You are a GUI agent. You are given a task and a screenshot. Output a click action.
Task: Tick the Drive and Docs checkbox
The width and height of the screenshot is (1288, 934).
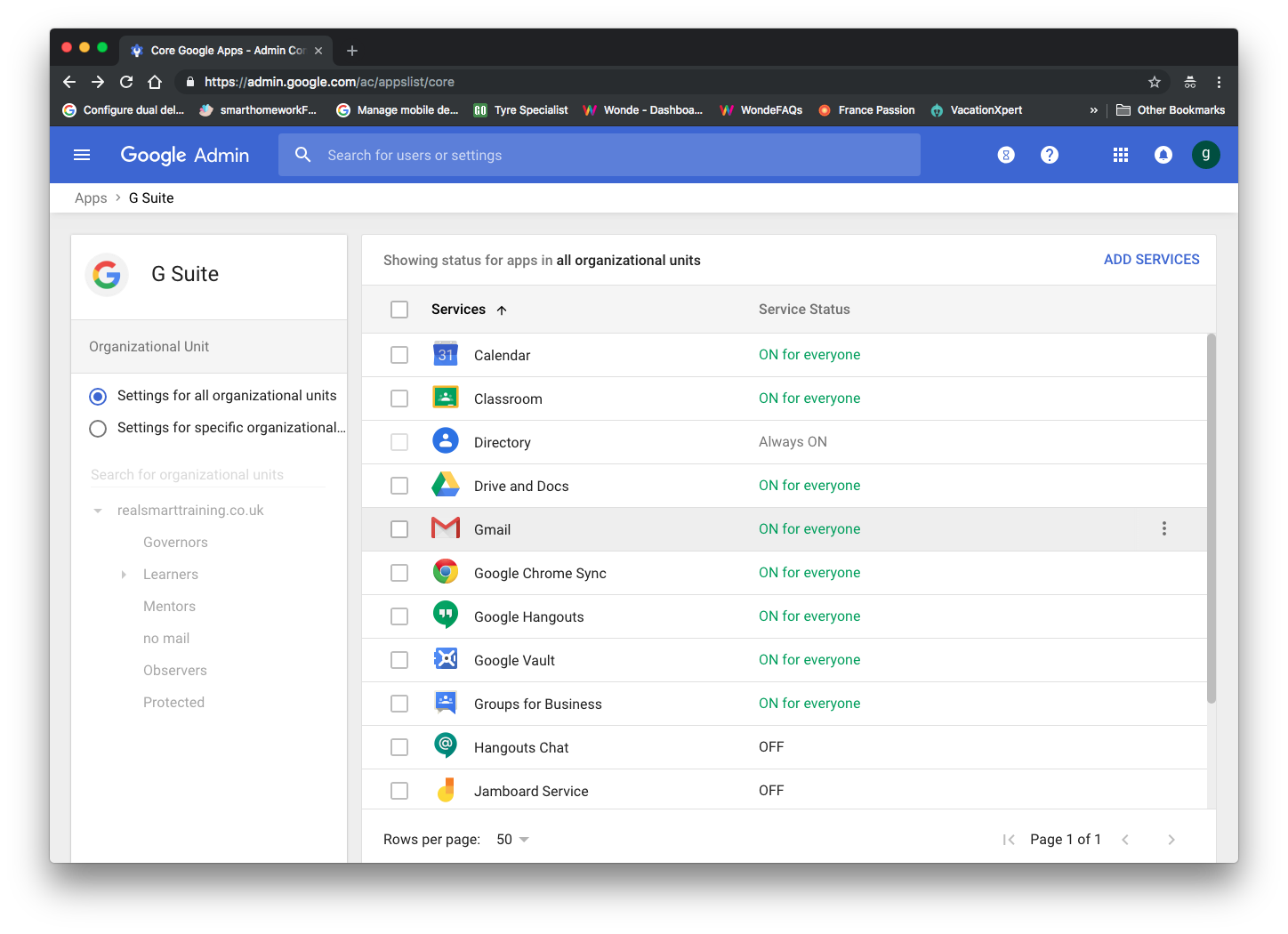point(399,486)
